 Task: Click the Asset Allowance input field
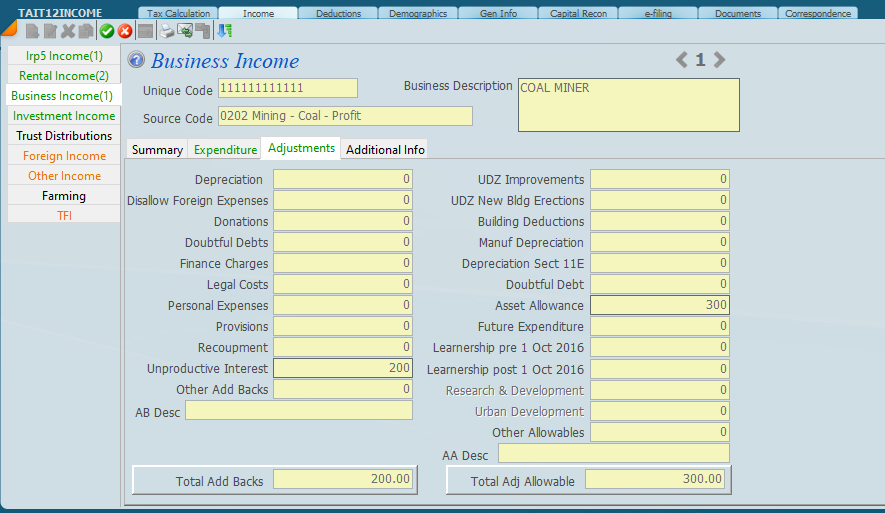(x=659, y=305)
